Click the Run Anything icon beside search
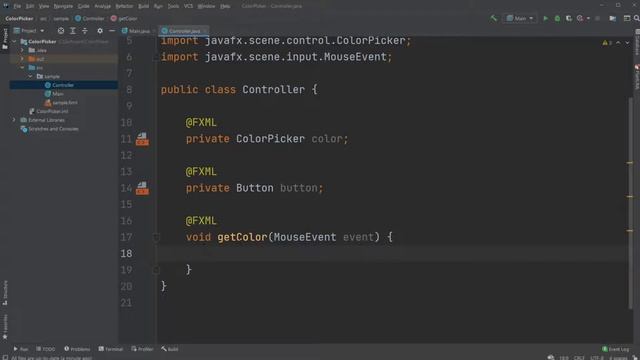The width and height of the screenshot is (640, 360). pyautogui.click(x=627, y=18)
